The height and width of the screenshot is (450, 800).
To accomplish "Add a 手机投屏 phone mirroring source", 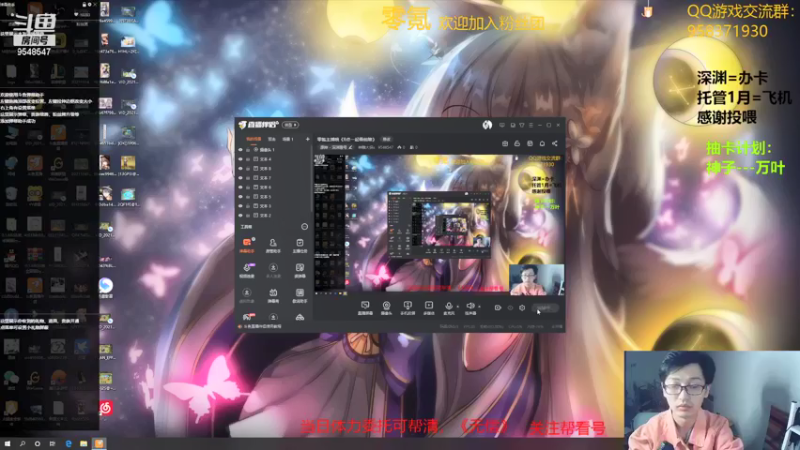I will tap(407, 308).
